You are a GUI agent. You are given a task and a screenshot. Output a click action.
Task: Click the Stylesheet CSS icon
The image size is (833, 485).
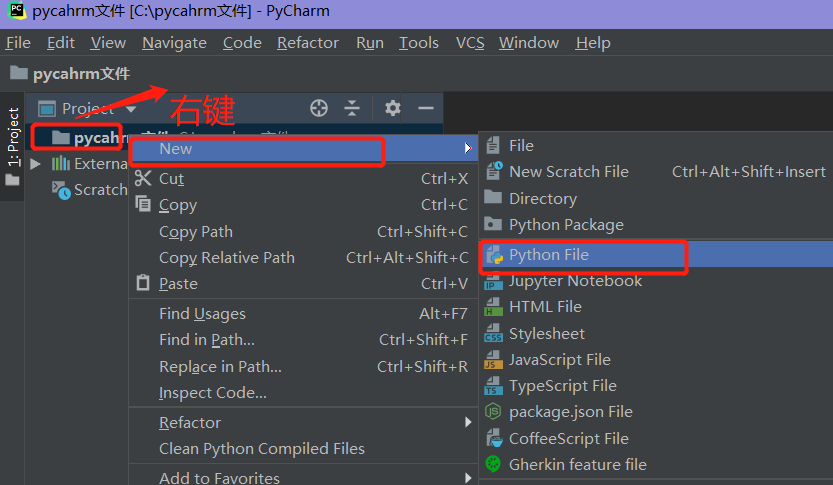pos(493,334)
